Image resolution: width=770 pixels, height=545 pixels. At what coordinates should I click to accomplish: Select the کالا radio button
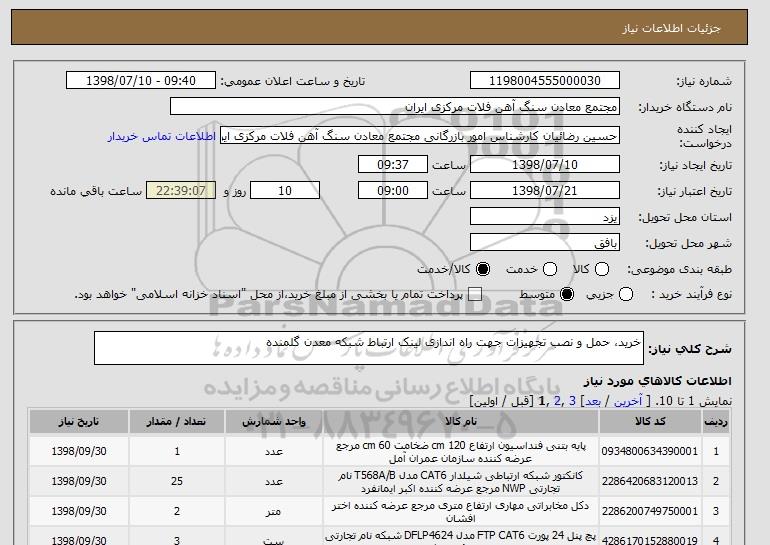point(602,269)
